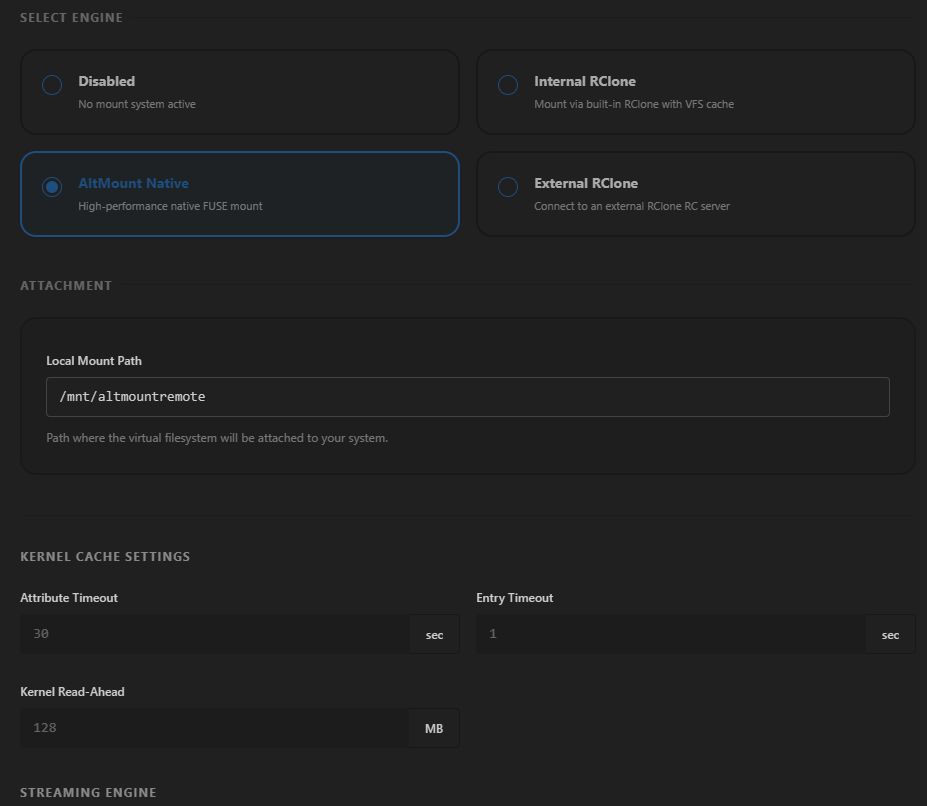Click the 'Internal RClone' card title
Image resolution: width=927 pixels, height=806 pixels.
[585, 82]
